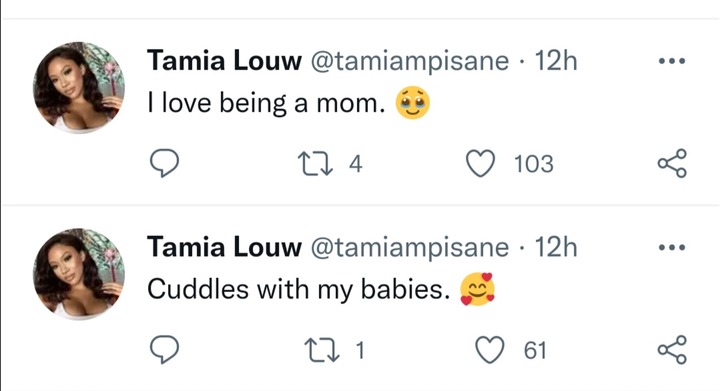
Task: Reply to the "I love being a mom" tweet
Action: point(164,163)
